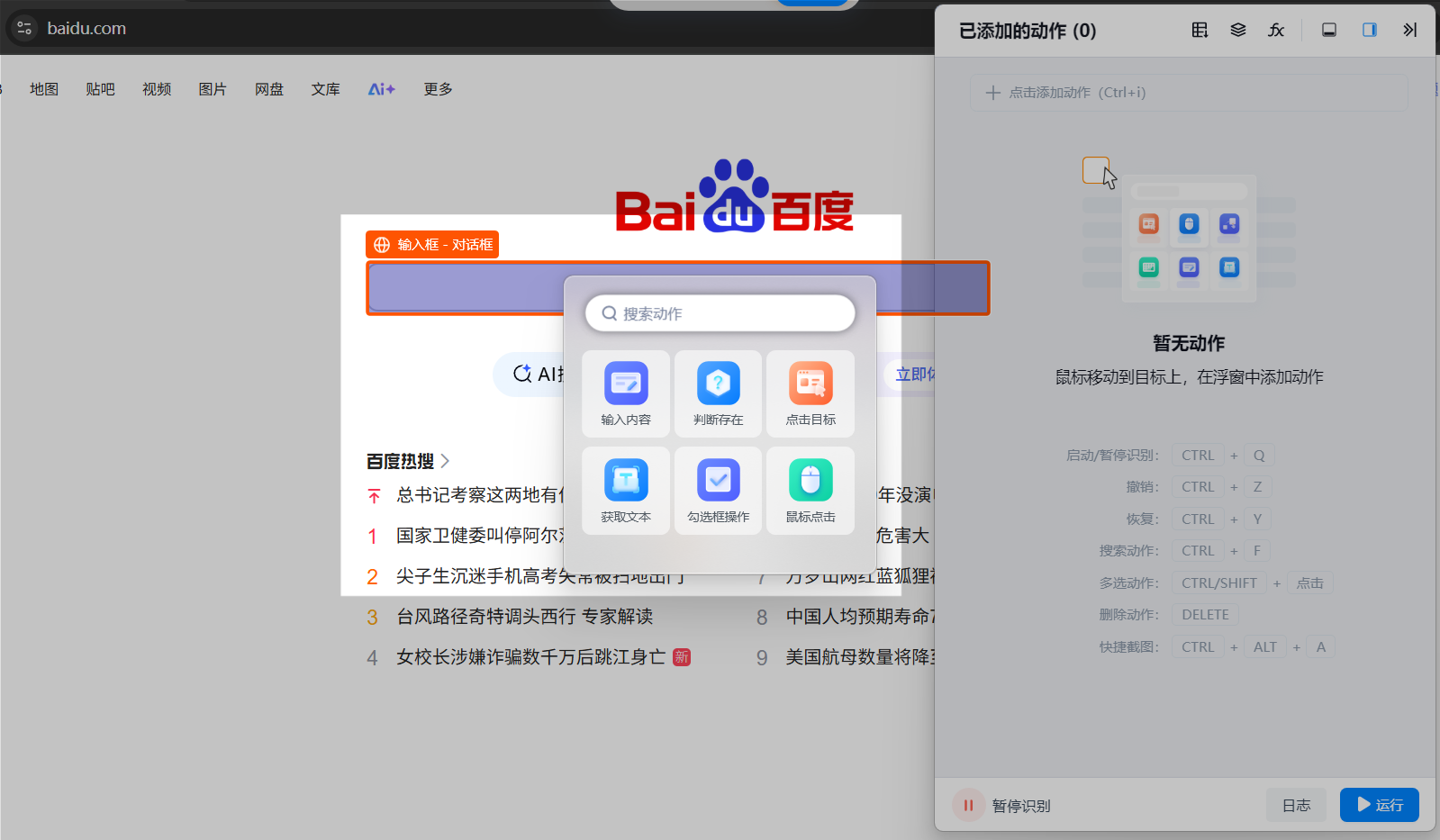This screenshot has width=1440, height=840.
Task: Focus the 搜索动作 search field
Action: tap(720, 313)
